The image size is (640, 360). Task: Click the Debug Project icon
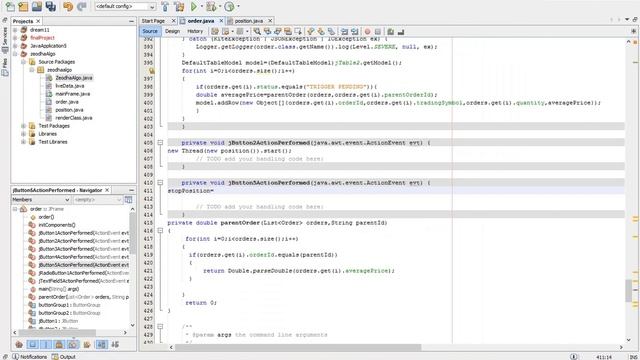point(211,7)
